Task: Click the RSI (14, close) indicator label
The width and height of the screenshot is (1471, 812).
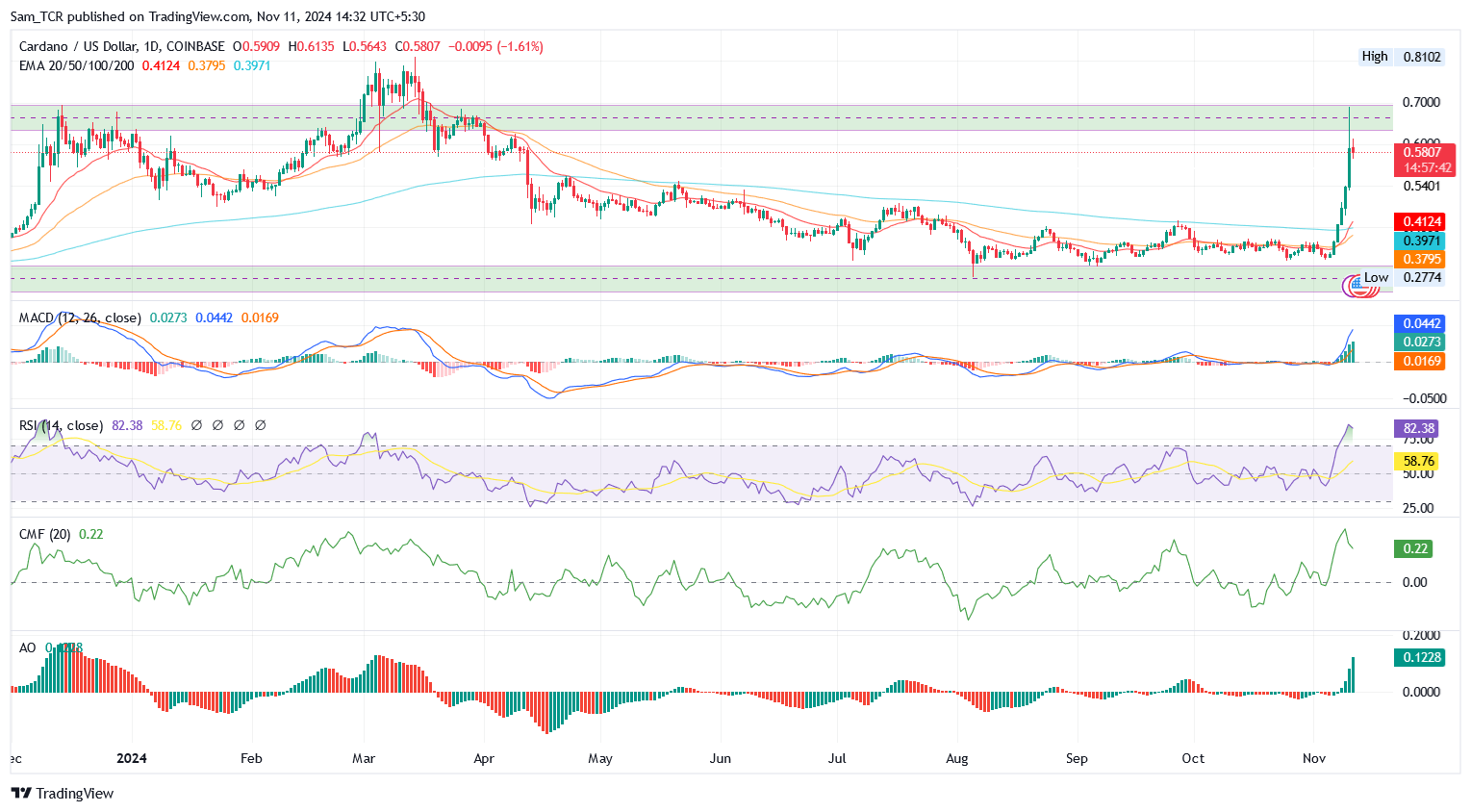Action: click(x=61, y=425)
